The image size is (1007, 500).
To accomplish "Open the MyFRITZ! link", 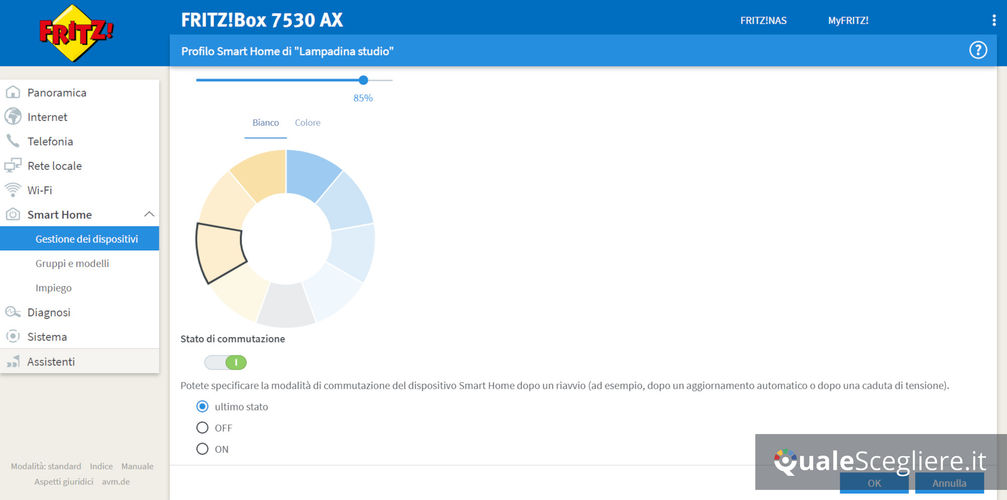I will click(848, 20).
